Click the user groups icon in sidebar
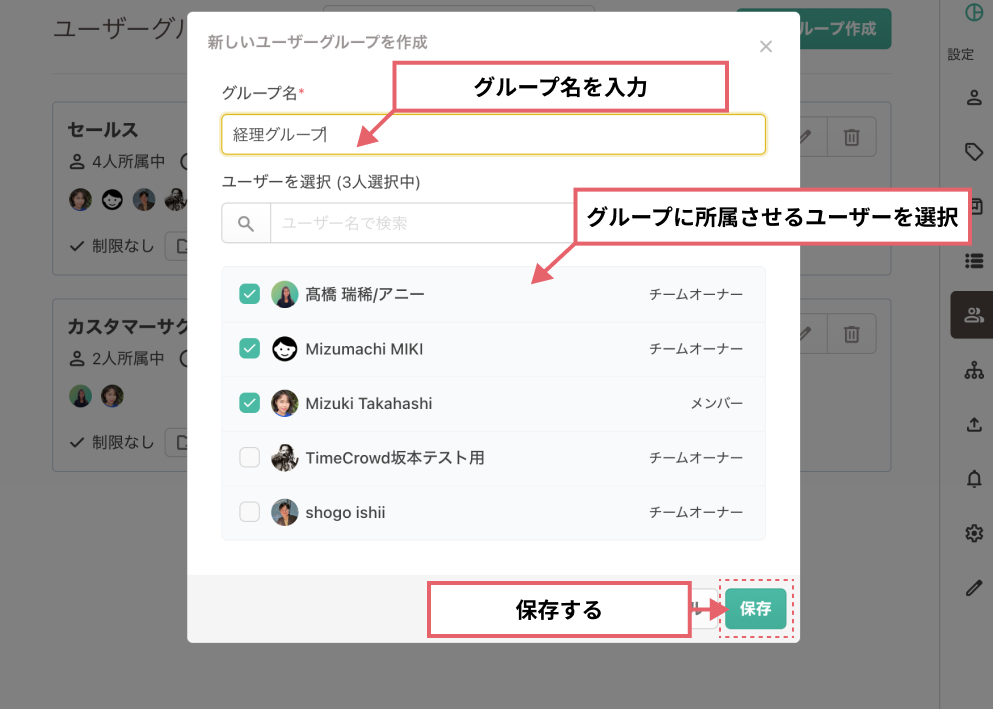993x709 pixels. tap(974, 314)
